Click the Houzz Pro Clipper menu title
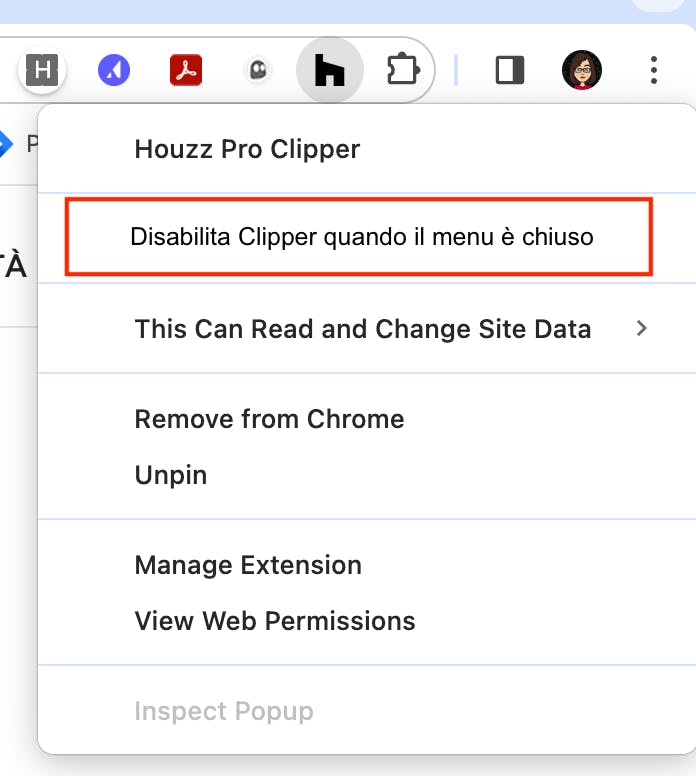 coord(247,149)
